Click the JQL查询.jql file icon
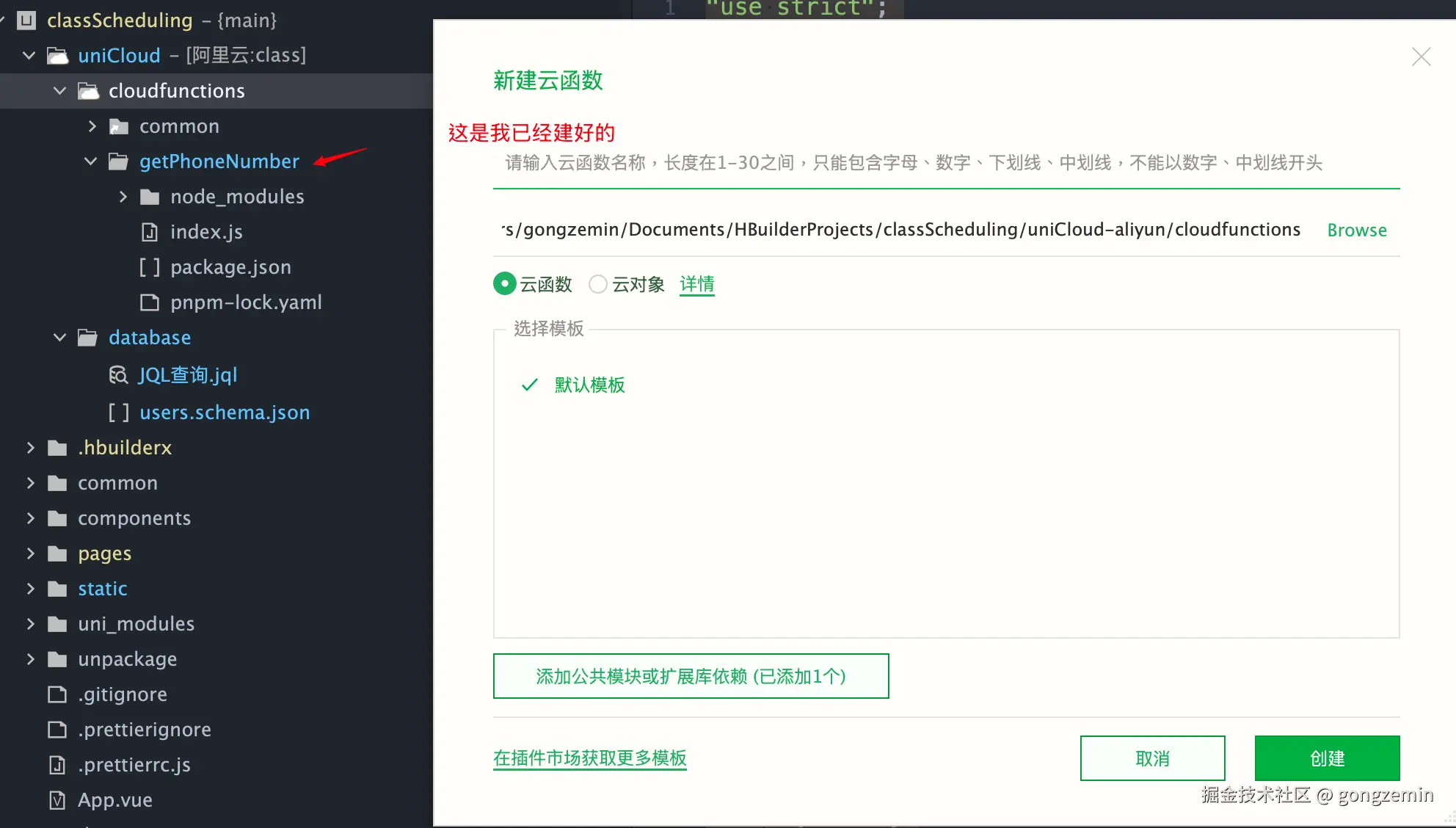 click(117, 375)
